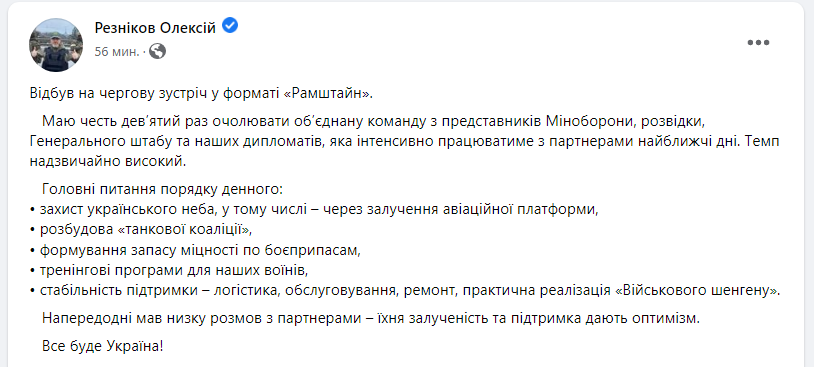Click the bullet about 'запасу міцності по боєприпасам'
814x367 pixels.
(195, 250)
